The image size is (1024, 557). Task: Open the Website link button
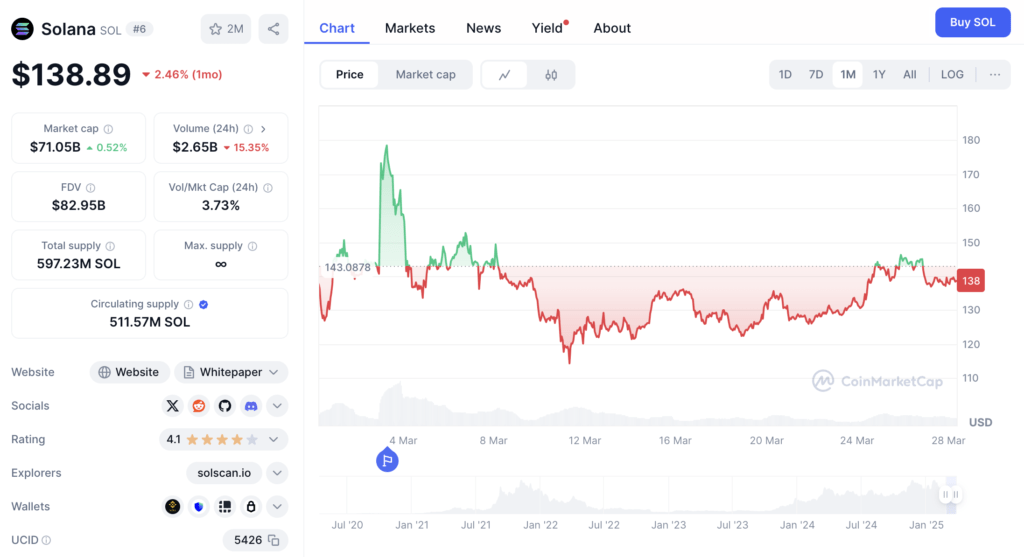[x=129, y=372]
